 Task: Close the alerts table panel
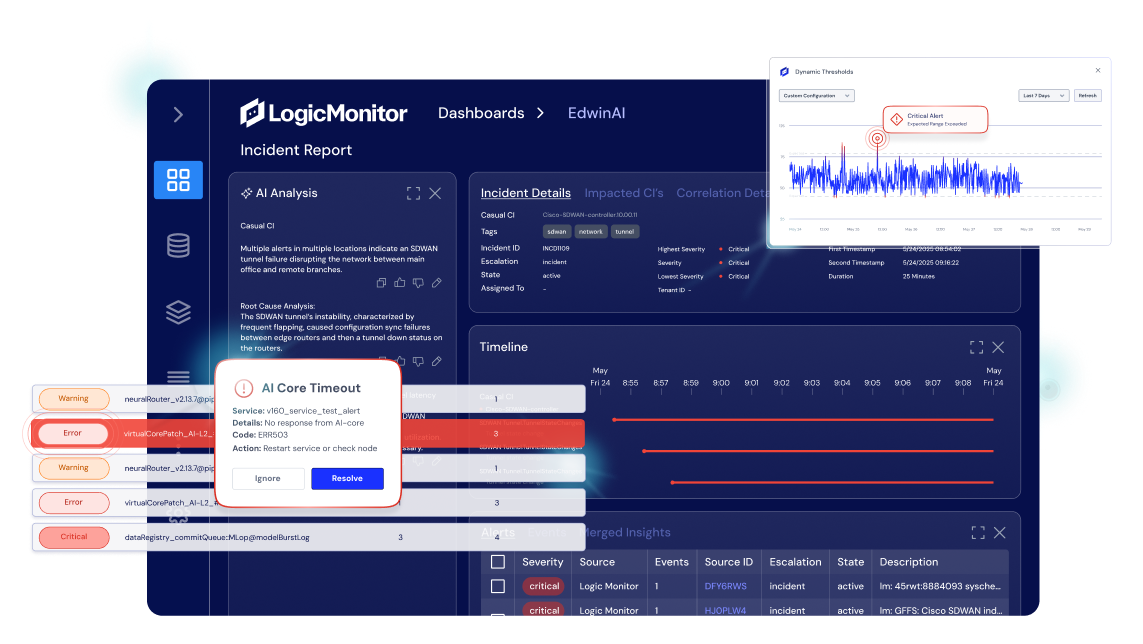[1000, 533]
